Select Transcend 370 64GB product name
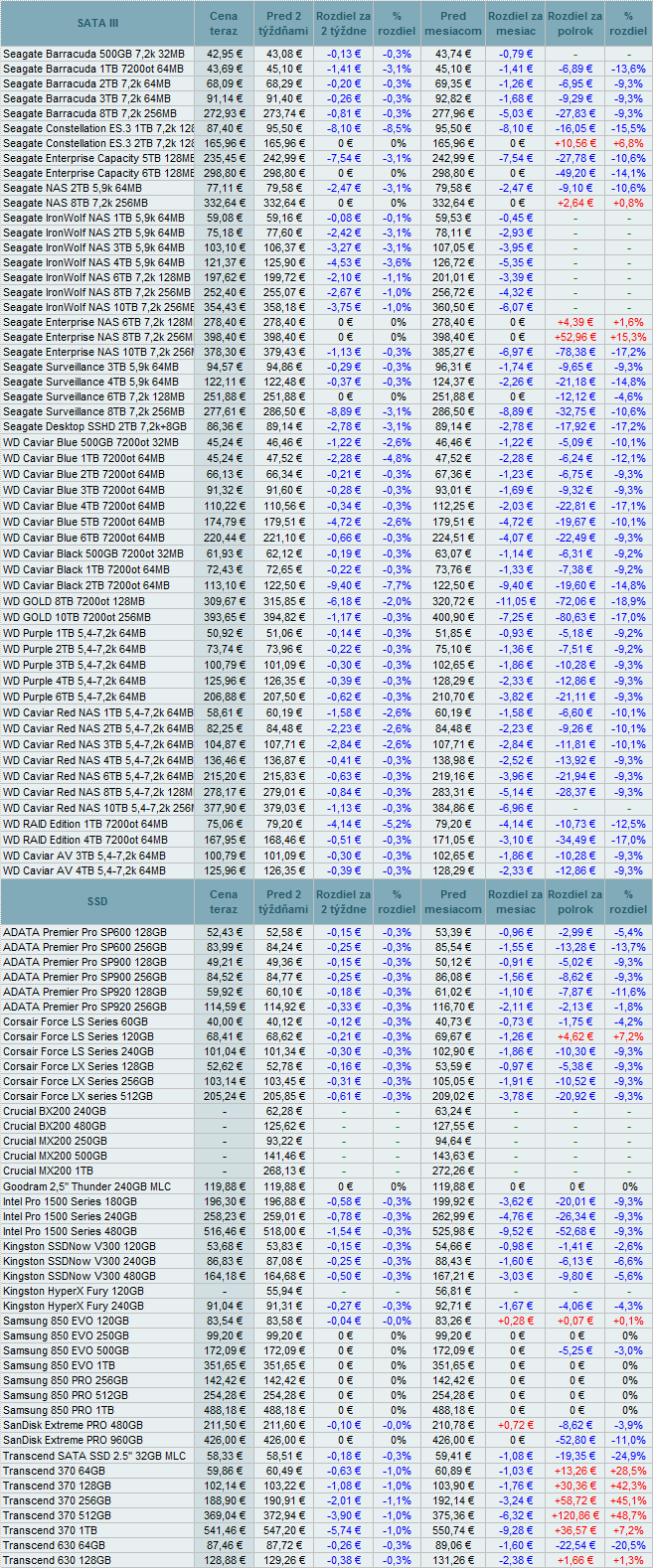This screenshot has width=653, height=1568. (x=54, y=1471)
